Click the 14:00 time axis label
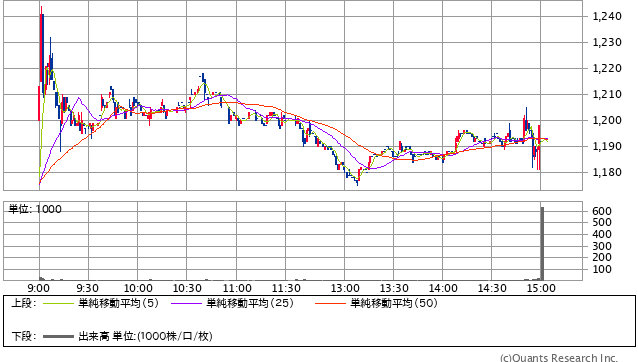Screen dimensions: 638x362 443,288
